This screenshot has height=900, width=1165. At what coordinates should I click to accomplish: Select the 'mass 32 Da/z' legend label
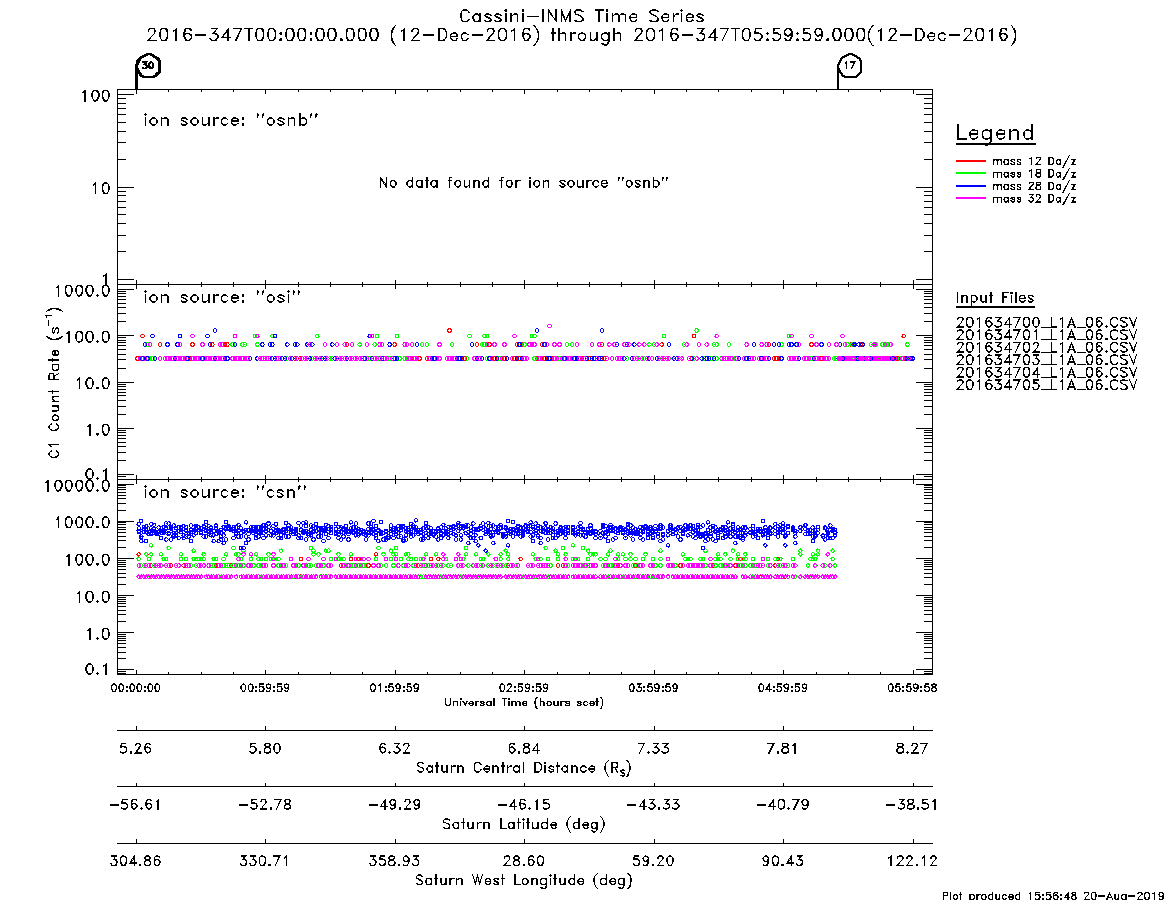pos(1034,199)
